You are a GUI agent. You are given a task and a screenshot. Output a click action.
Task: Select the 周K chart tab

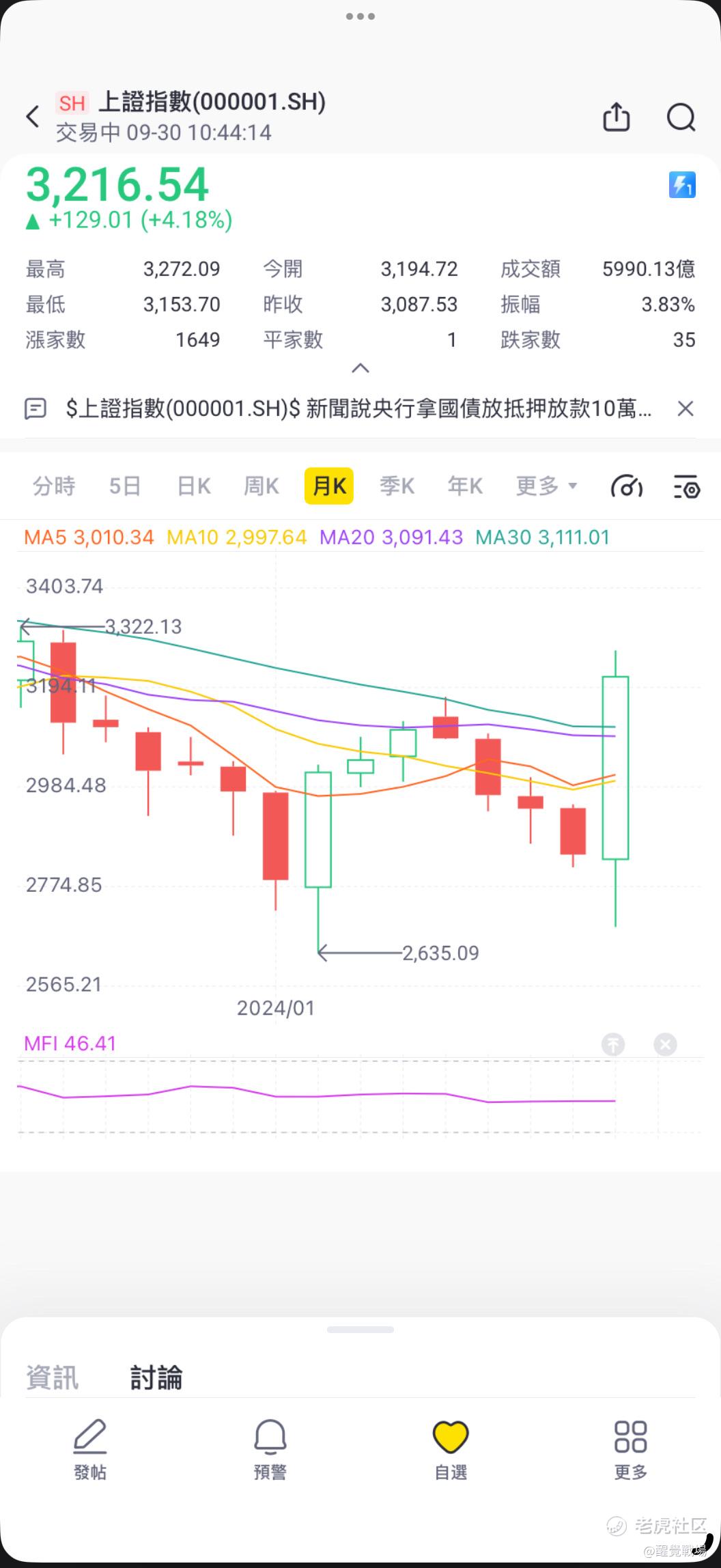(261, 486)
